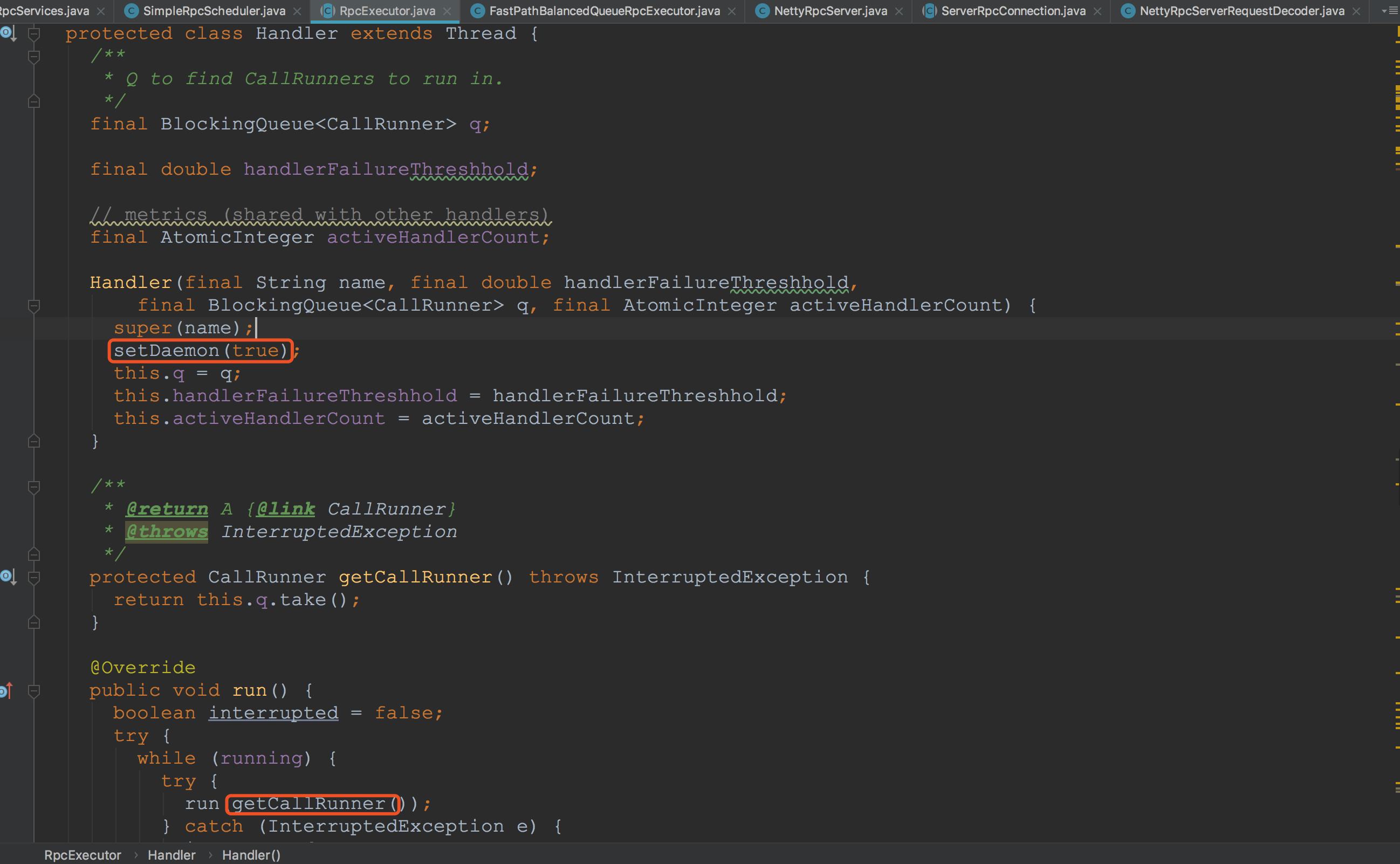Click the field declaration 'handlerFailureThreshhold;'
This screenshot has width=1400, height=864.
click(x=391, y=169)
